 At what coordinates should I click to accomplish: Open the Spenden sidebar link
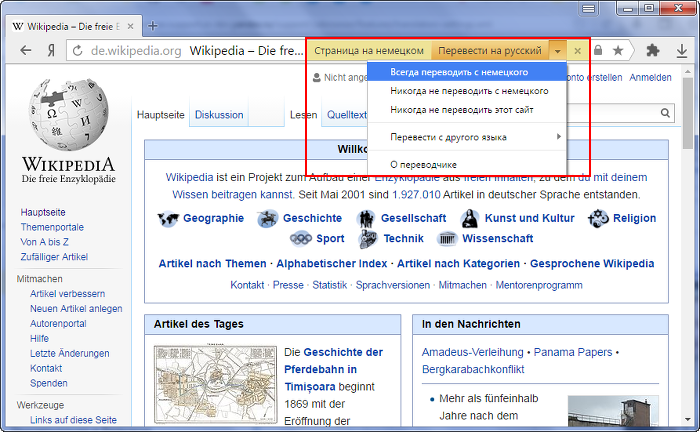[49, 383]
